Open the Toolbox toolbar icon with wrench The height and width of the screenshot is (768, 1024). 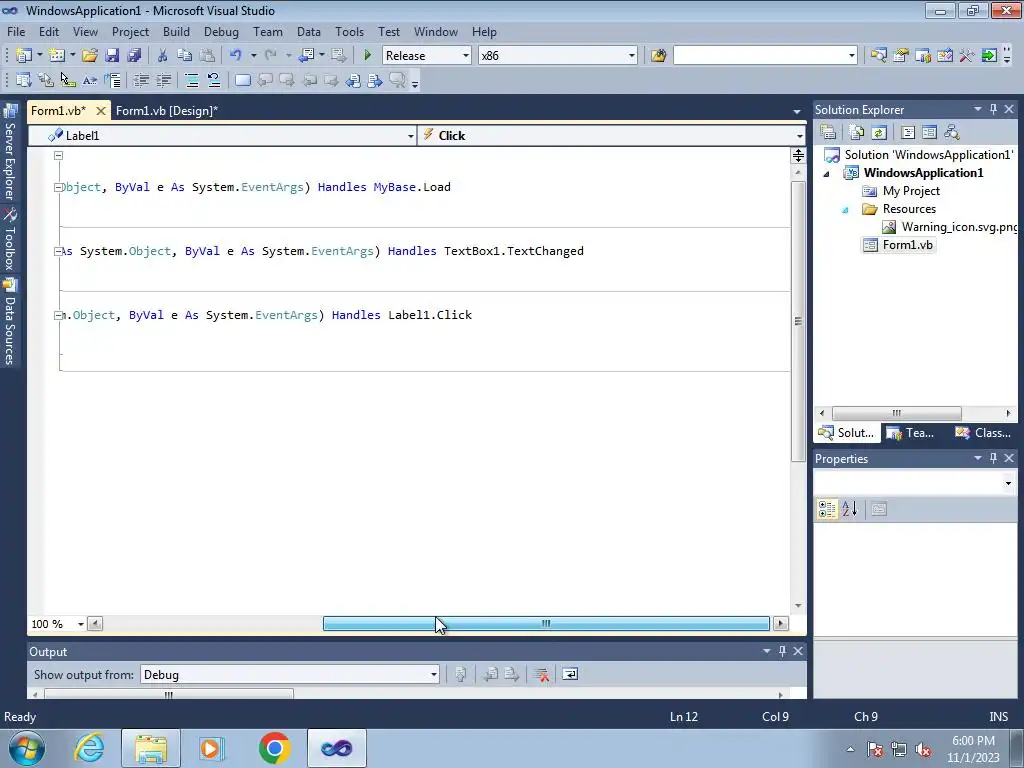coord(967,56)
